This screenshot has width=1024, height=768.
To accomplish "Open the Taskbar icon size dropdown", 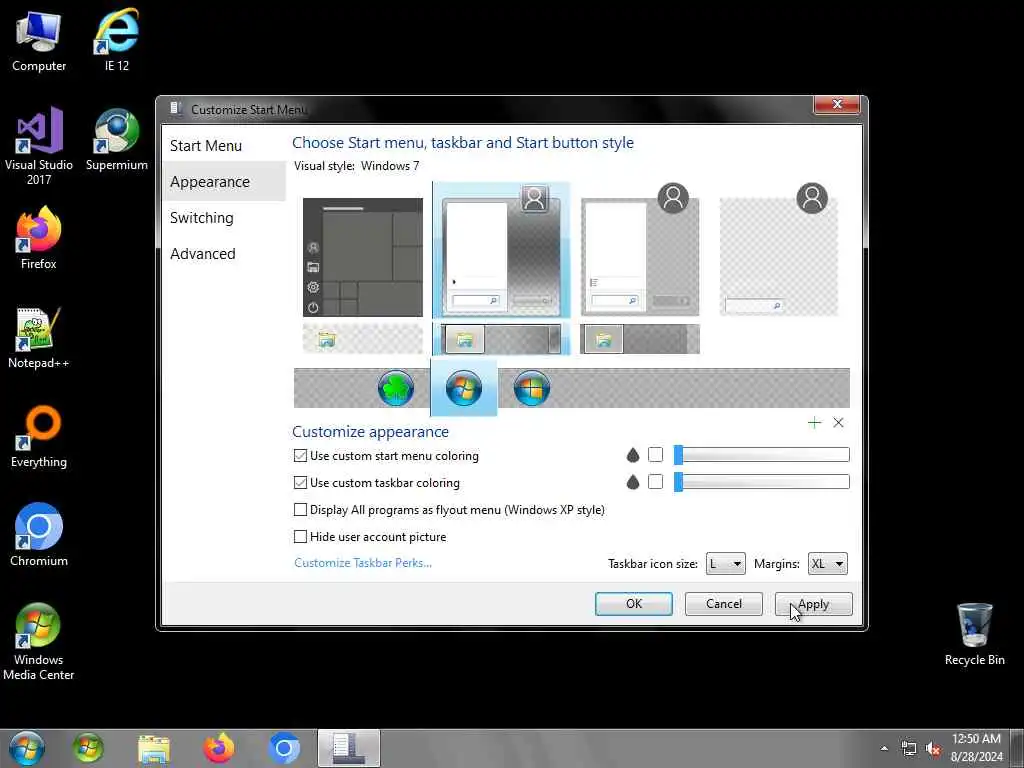I will click(726, 564).
